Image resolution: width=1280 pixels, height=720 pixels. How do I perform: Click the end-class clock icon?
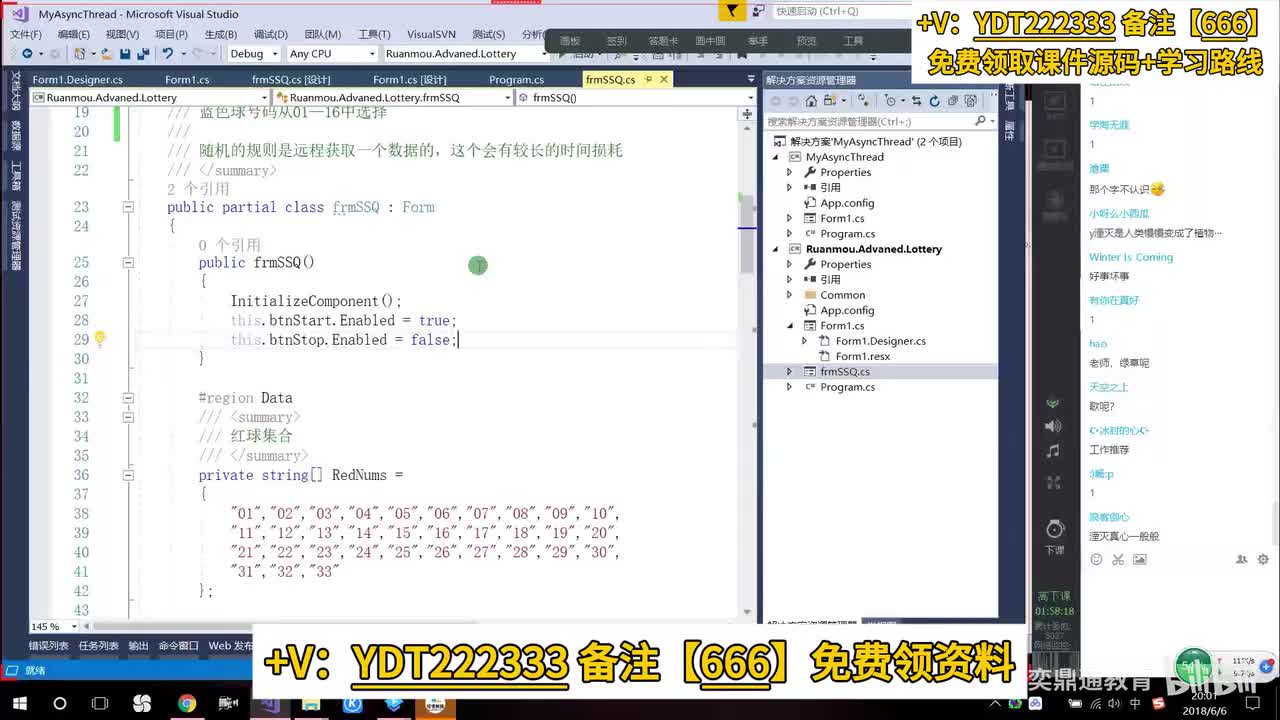pos(1054,528)
